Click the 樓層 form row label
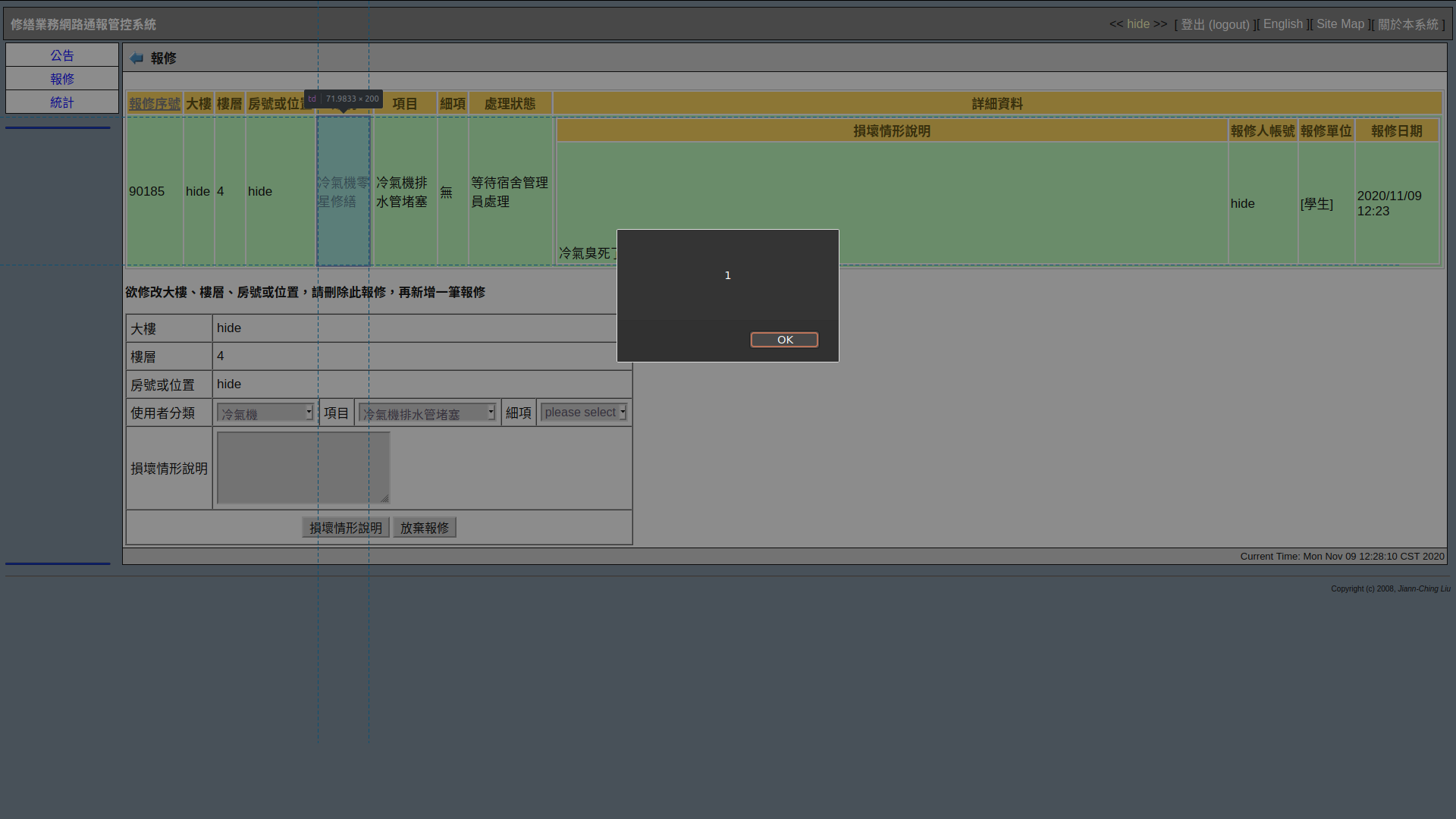The height and width of the screenshot is (819, 1456). [x=143, y=357]
